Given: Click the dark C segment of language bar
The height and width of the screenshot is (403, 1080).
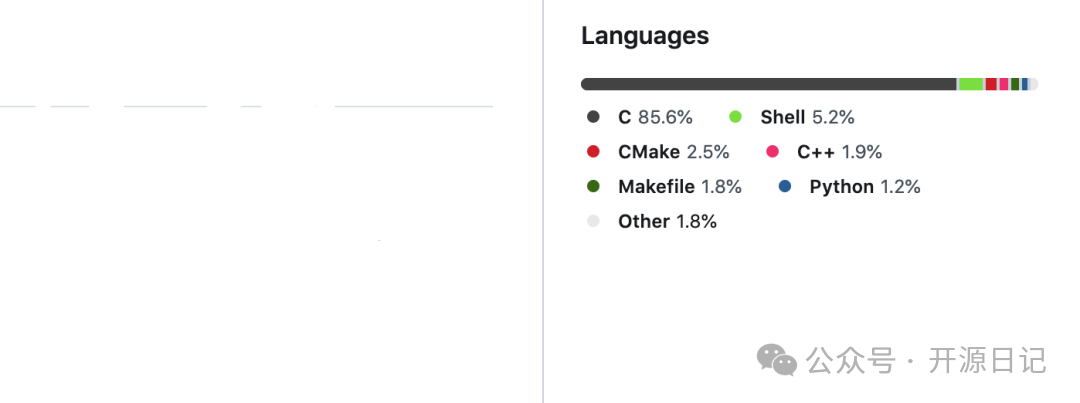Looking at the screenshot, I should (769, 84).
